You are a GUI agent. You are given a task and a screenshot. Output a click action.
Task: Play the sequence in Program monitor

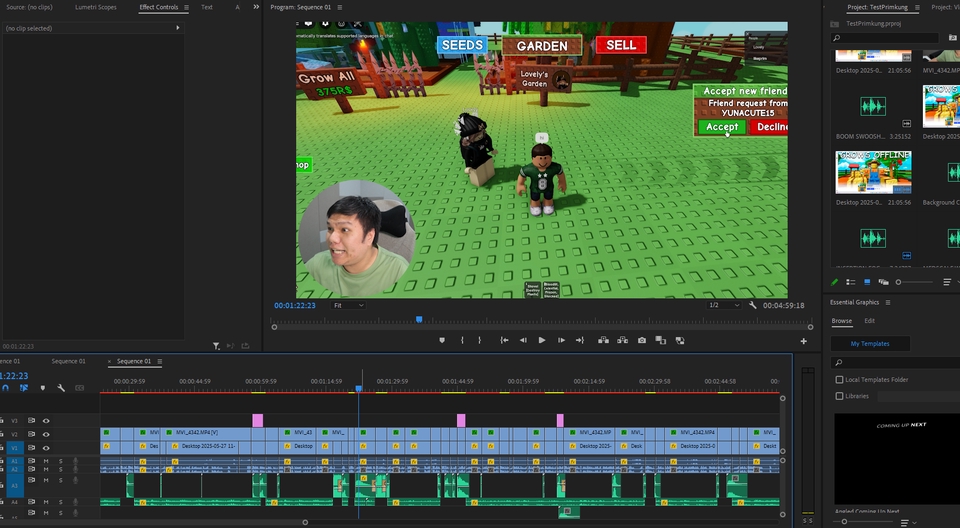point(542,341)
